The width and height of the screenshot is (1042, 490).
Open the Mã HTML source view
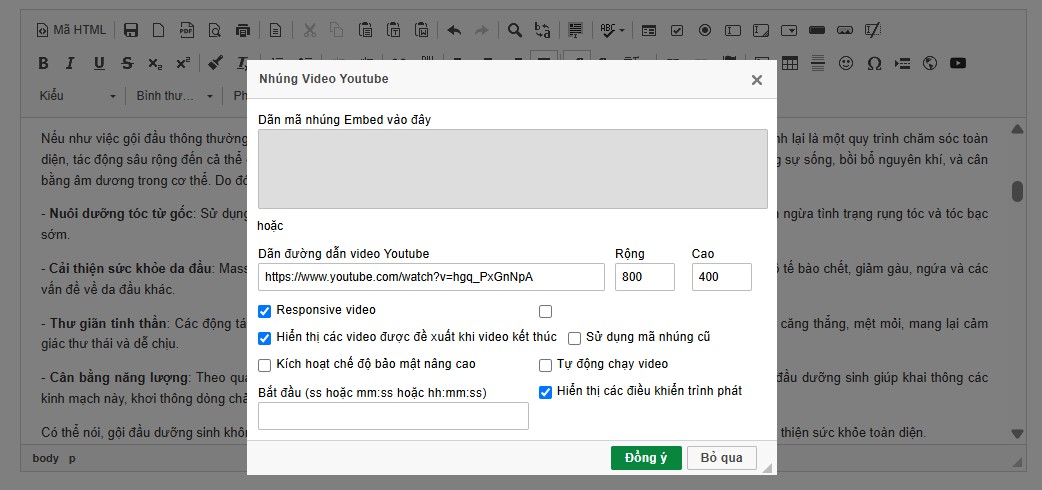point(71,30)
